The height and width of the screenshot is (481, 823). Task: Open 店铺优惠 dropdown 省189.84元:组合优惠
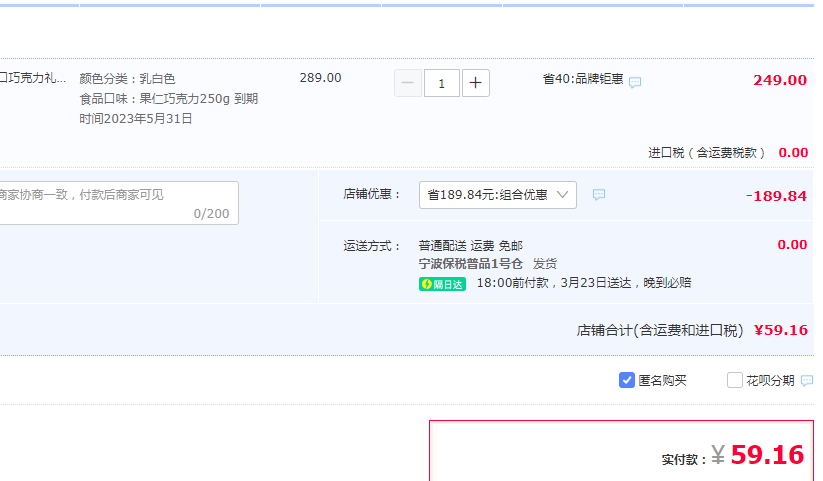pyautogui.click(x=498, y=195)
